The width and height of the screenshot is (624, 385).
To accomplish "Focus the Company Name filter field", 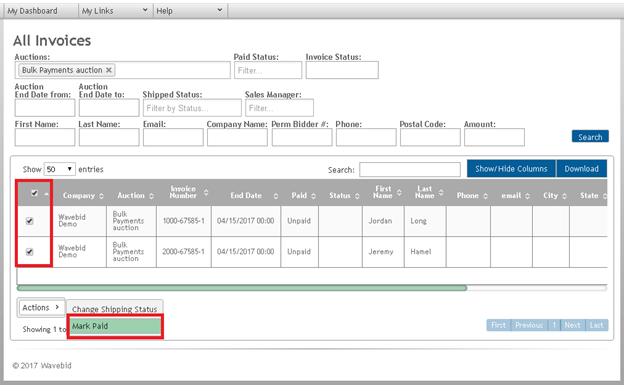I will [x=238, y=137].
